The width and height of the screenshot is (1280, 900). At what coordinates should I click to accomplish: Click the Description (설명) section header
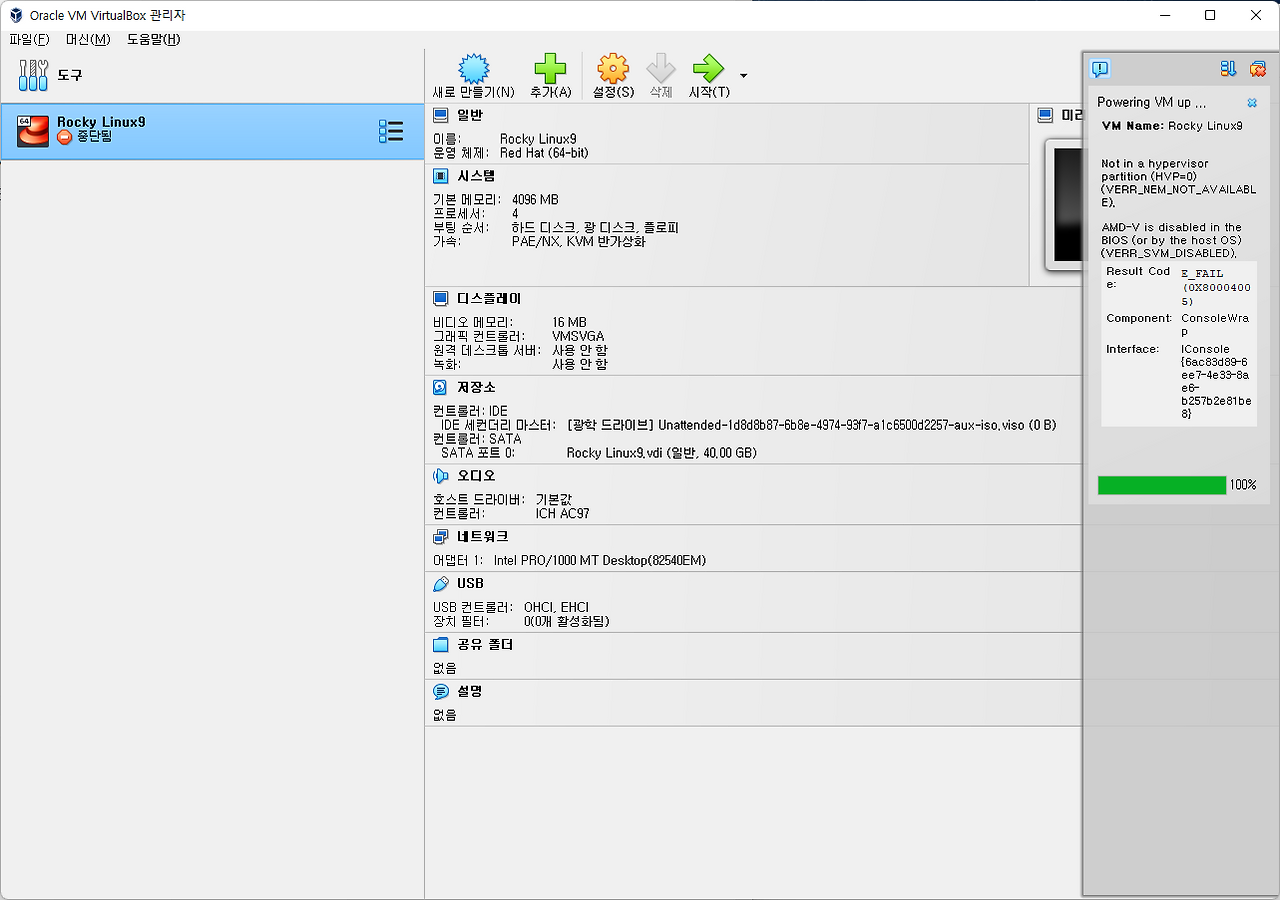470,692
